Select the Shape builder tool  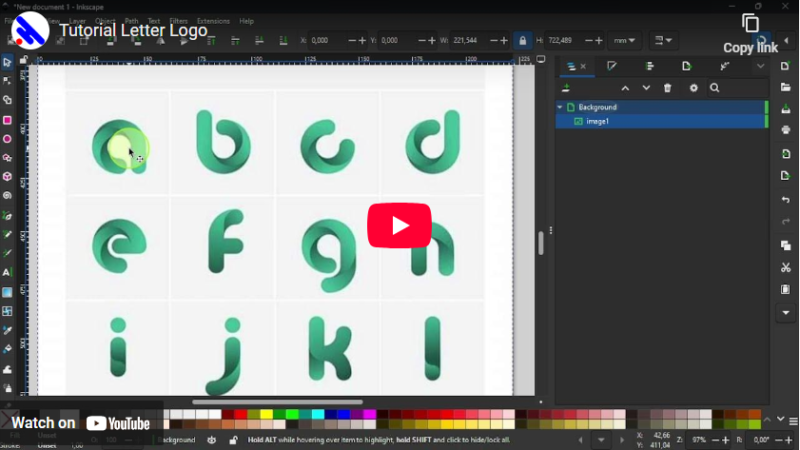(7, 100)
